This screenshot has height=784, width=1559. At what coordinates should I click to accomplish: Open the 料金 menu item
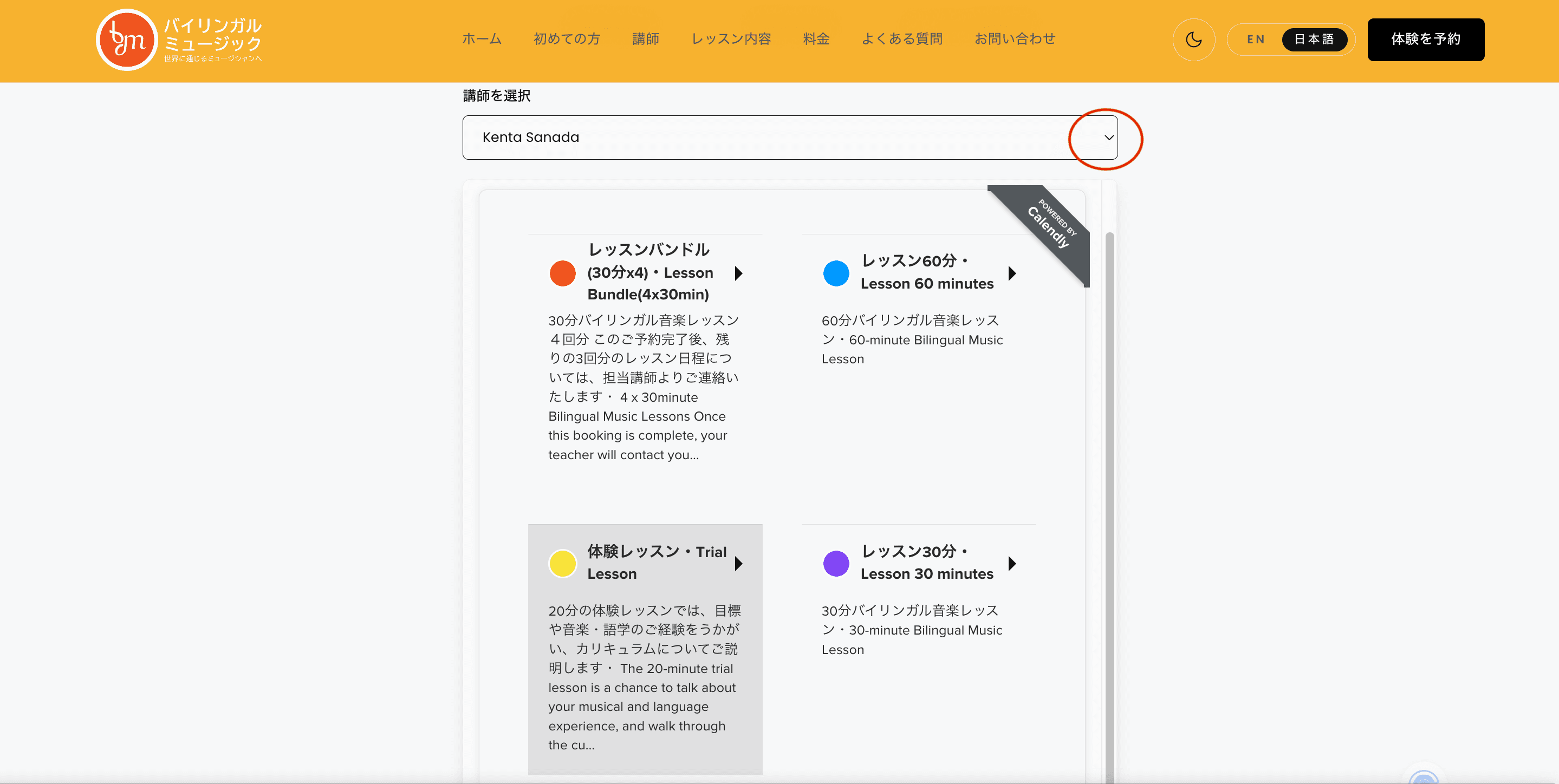tap(816, 40)
